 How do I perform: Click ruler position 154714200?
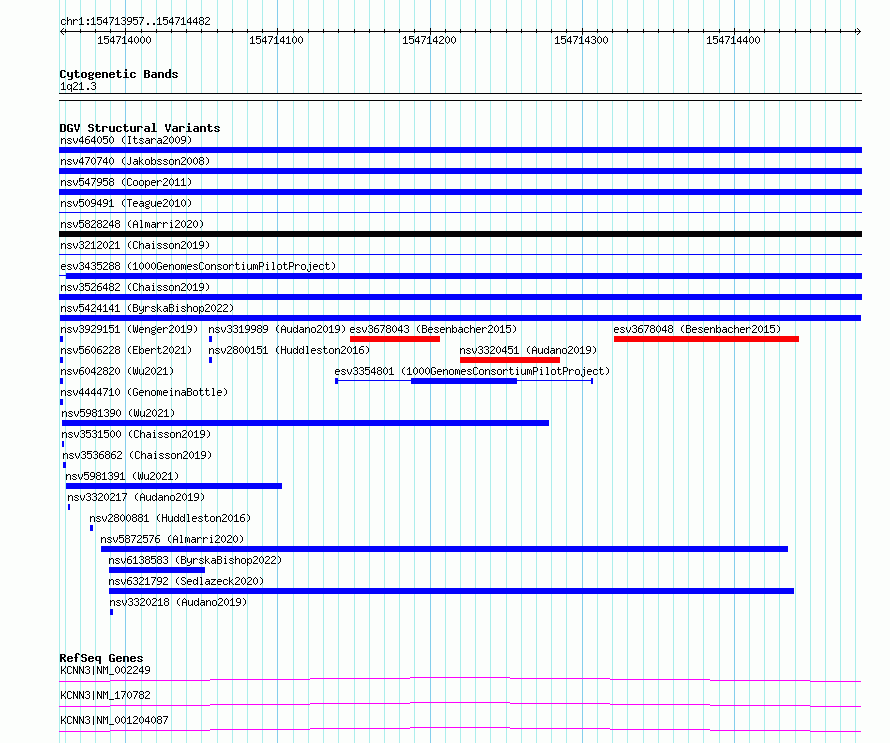pos(429,40)
